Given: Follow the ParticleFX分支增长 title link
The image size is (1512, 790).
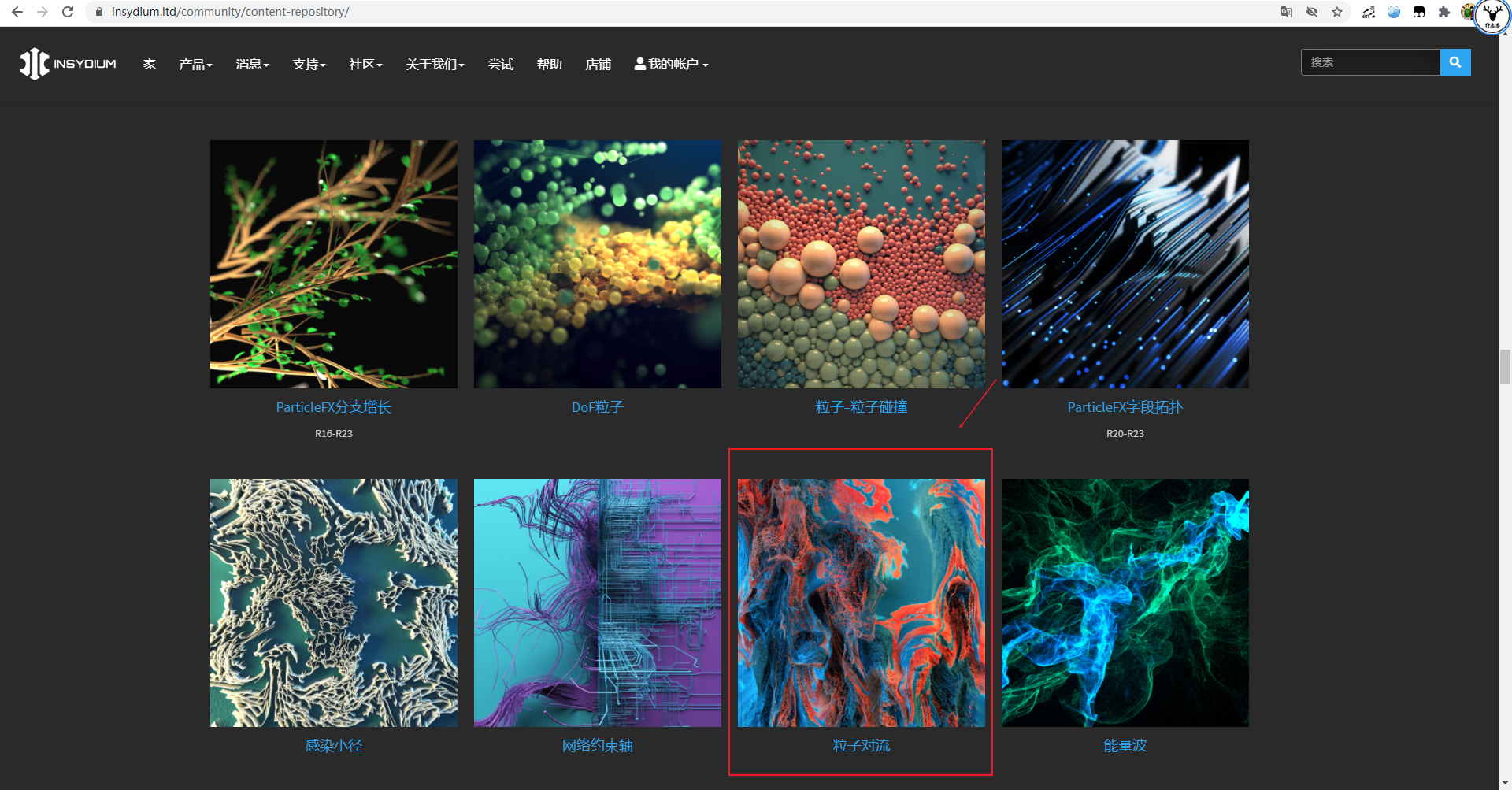Looking at the screenshot, I should coord(334,407).
